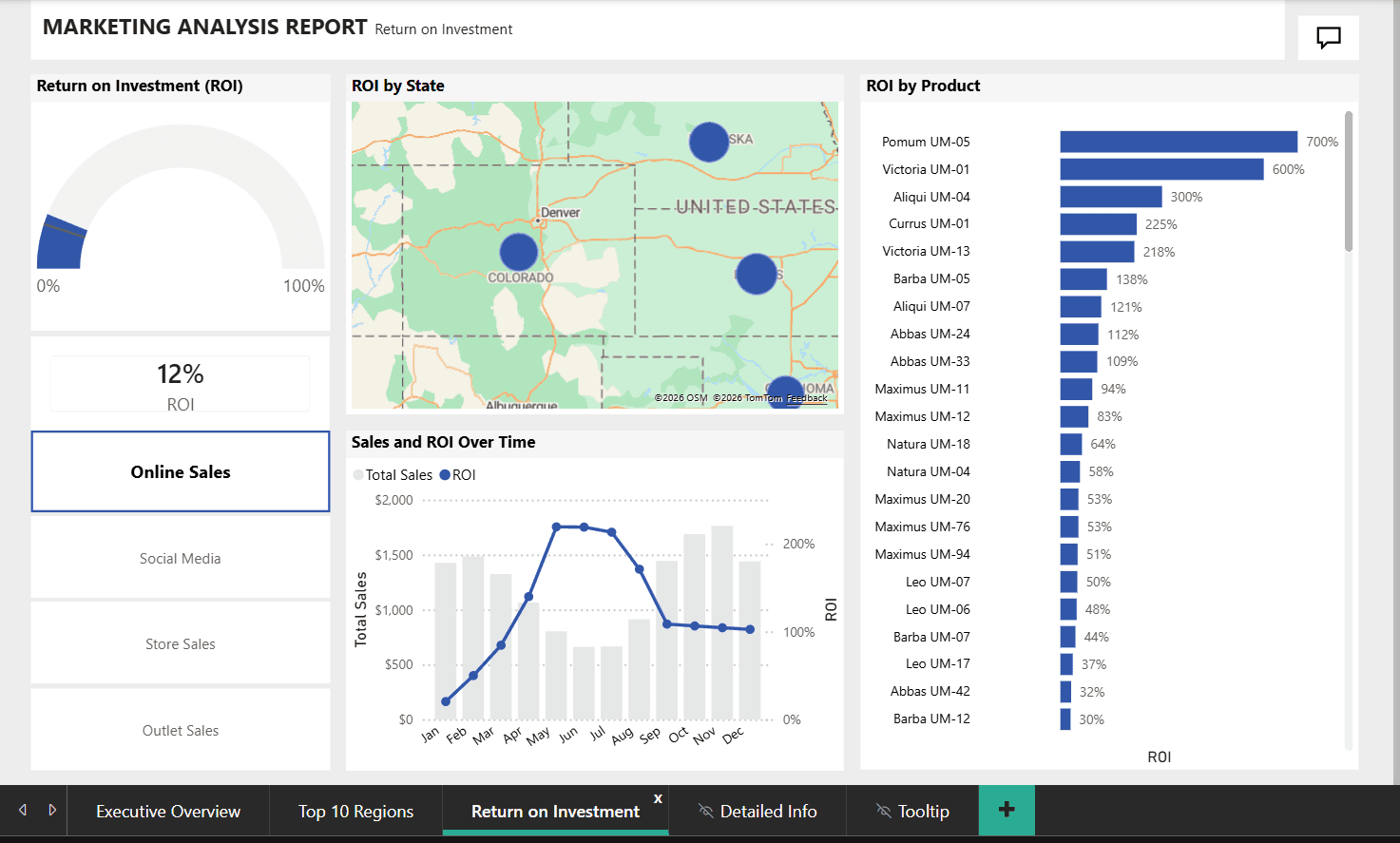
Task: Click the Barba UM-05 product label
Action: 931,278
